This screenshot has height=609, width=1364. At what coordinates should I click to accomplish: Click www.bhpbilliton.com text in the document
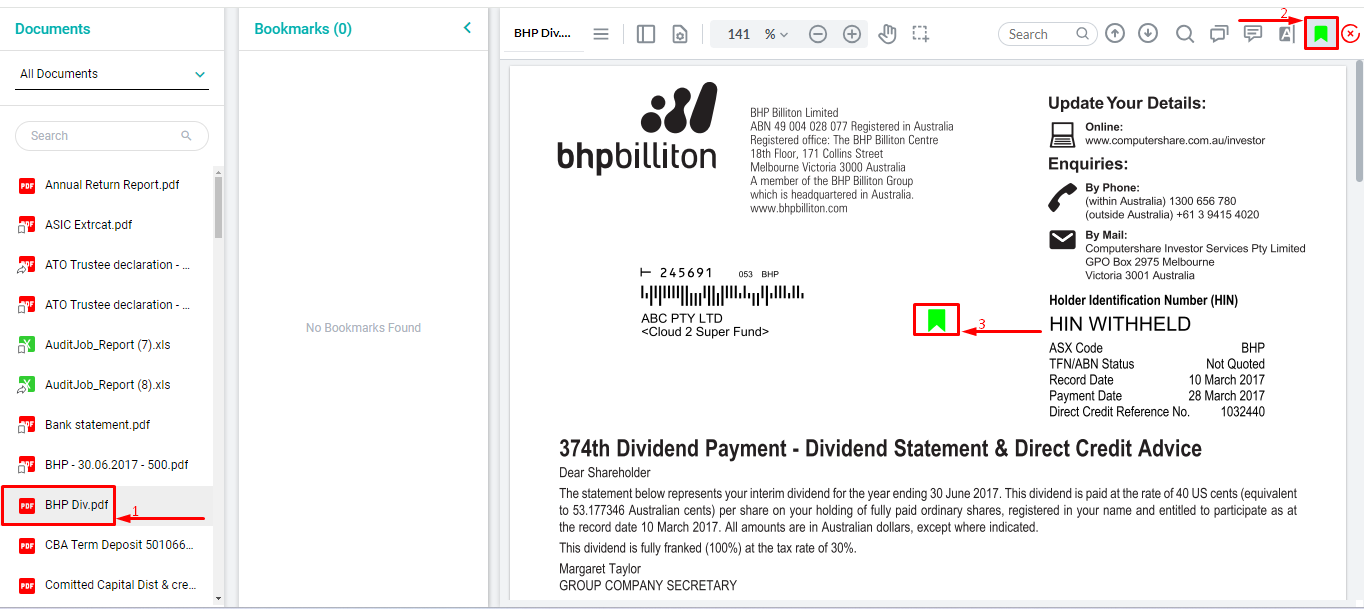point(799,209)
